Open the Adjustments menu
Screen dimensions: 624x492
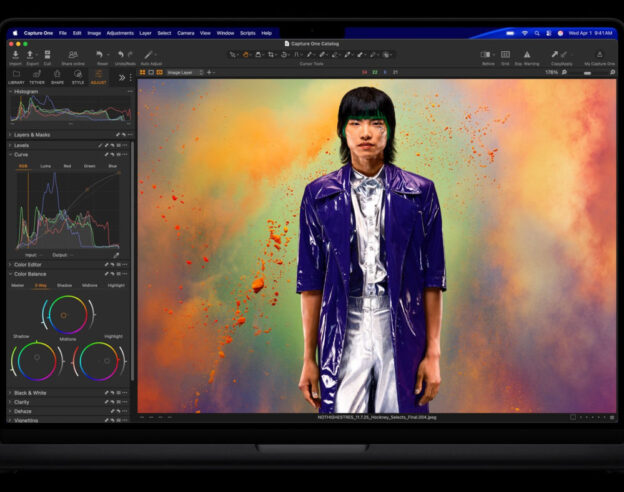click(120, 33)
